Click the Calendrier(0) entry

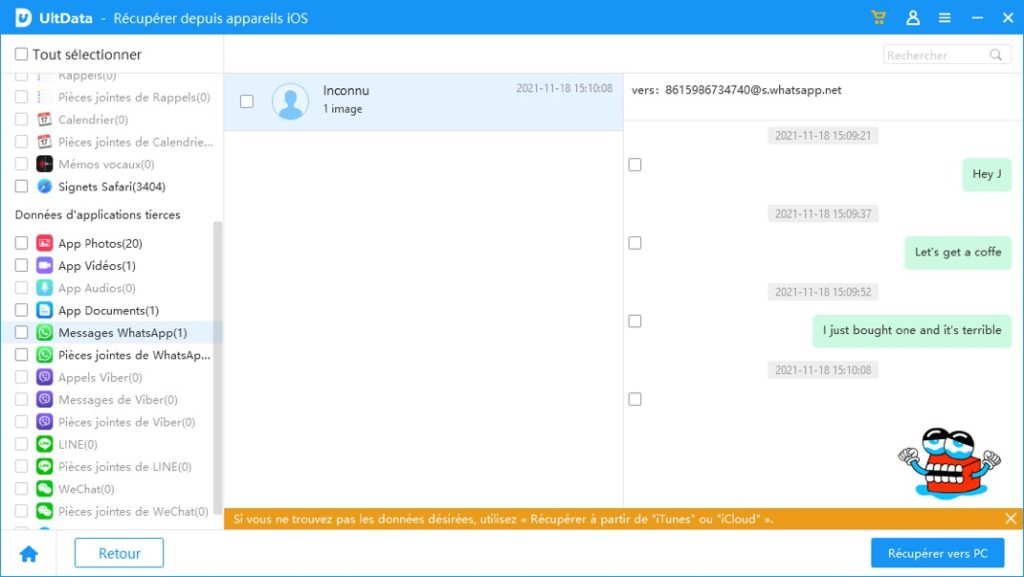tap(93, 119)
